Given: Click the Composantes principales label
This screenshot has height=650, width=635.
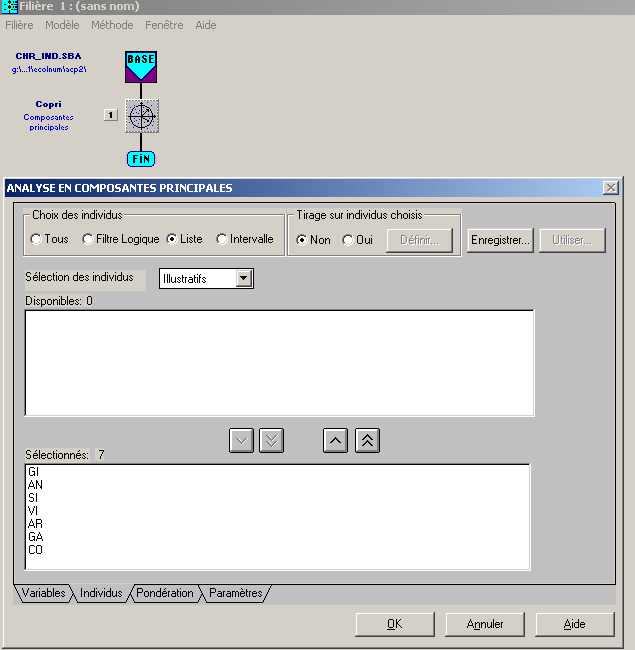Looking at the screenshot, I should click(x=48, y=122).
